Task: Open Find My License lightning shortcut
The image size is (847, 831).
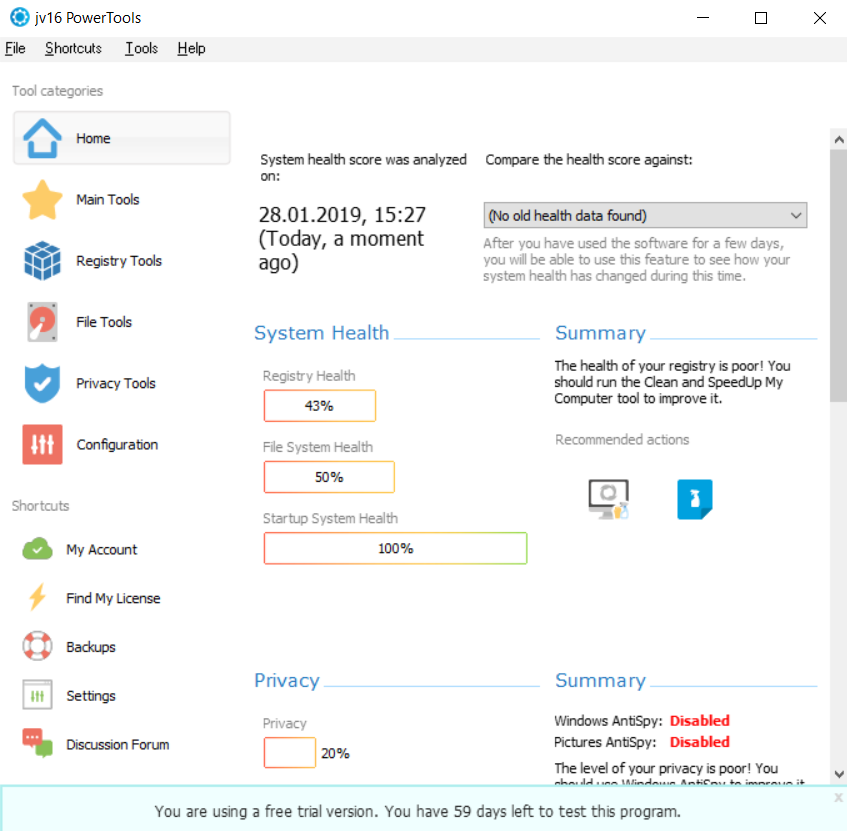Action: tap(37, 598)
